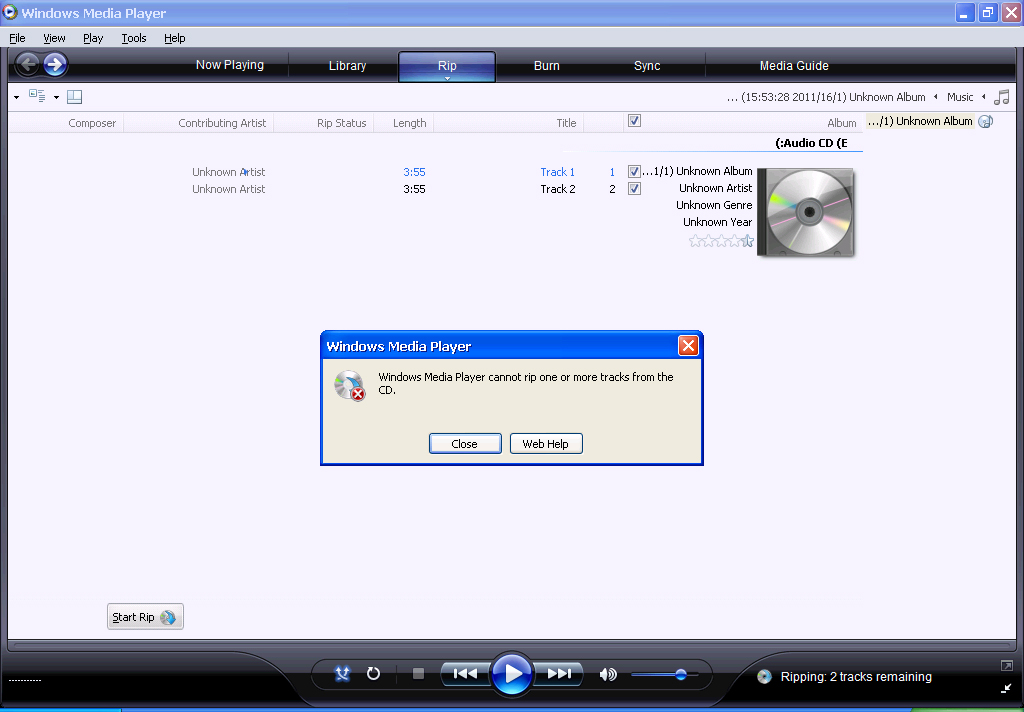Click the Unknown Genre label
Image resolution: width=1024 pixels, height=712 pixels.
click(714, 205)
